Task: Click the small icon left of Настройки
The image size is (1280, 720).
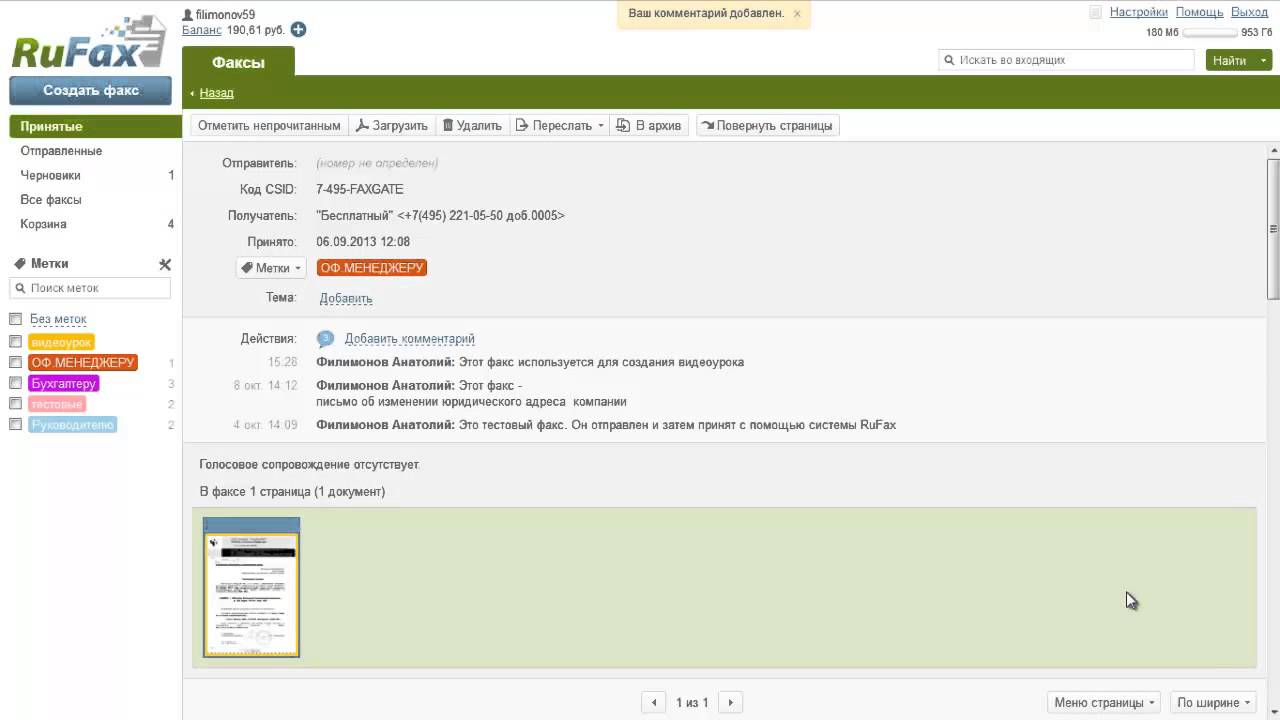Action: coord(1095,13)
